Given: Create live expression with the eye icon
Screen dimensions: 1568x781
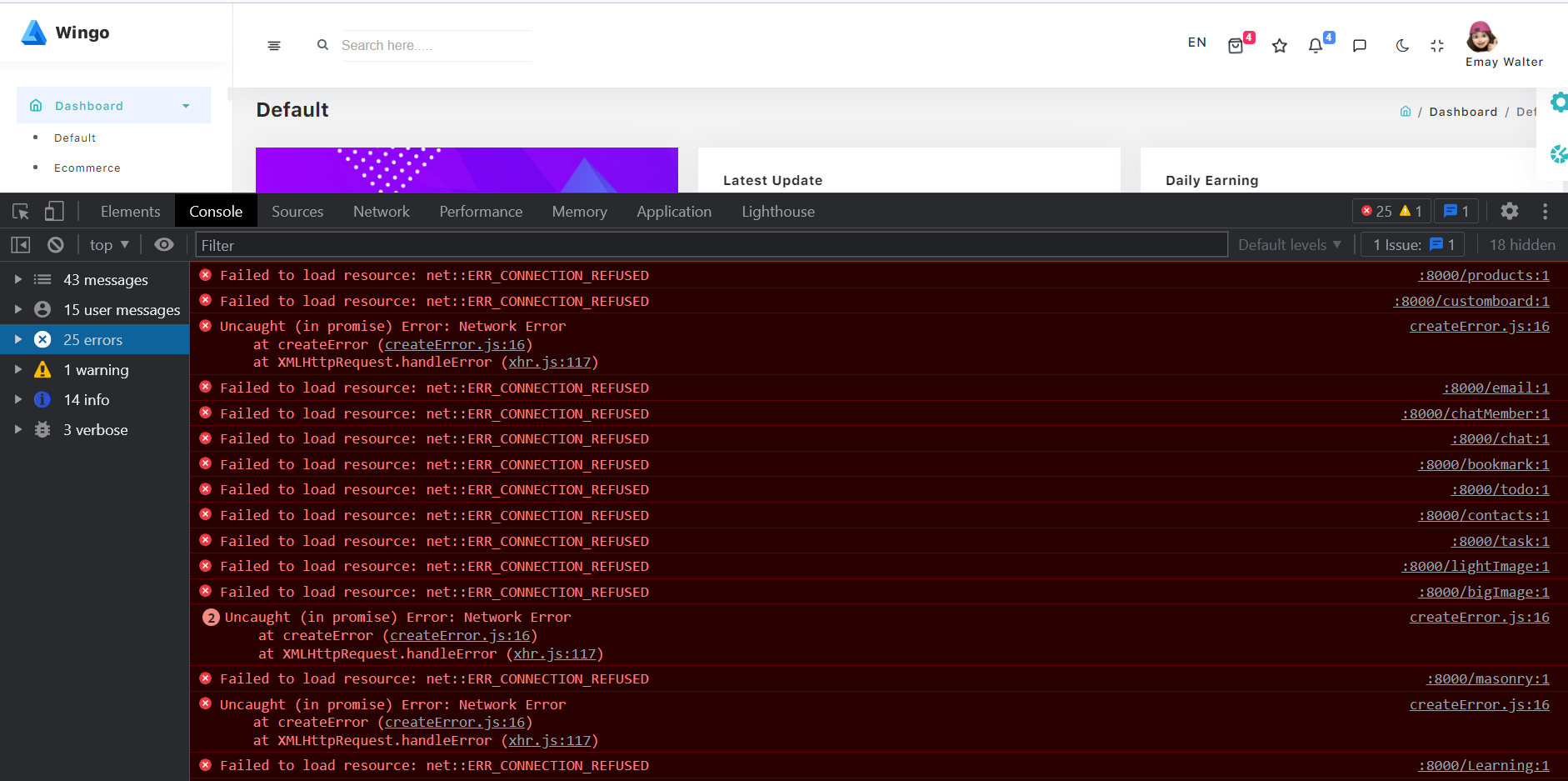Looking at the screenshot, I should (164, 245).
